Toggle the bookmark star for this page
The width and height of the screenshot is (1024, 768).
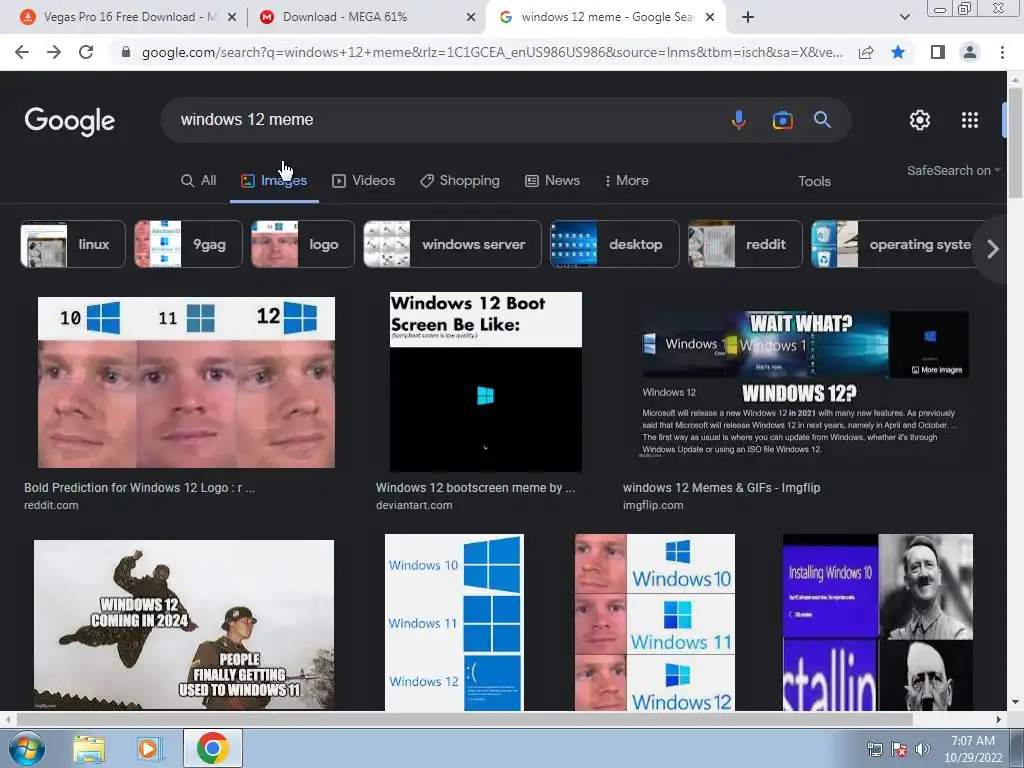[x=898, y=52]
